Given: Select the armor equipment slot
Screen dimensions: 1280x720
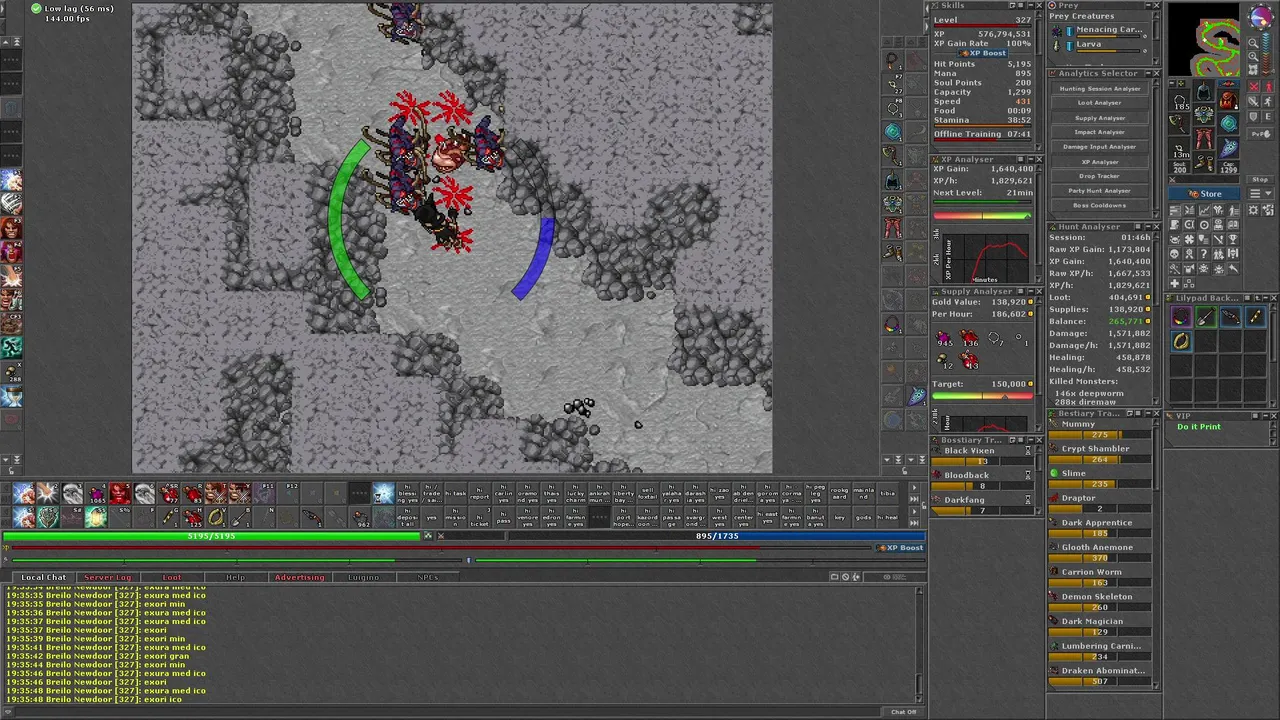Looking at the screenshot, I should click(1204, 114).
